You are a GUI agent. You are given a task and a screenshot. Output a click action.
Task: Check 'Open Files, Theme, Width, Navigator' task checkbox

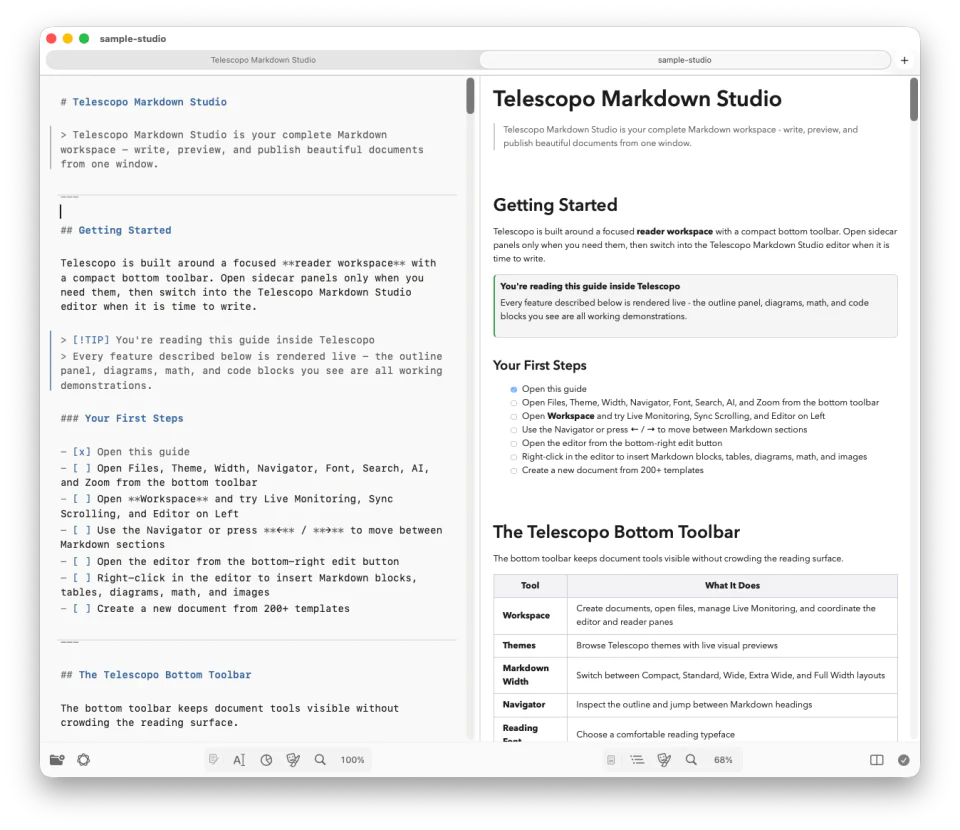click(514, 403)
